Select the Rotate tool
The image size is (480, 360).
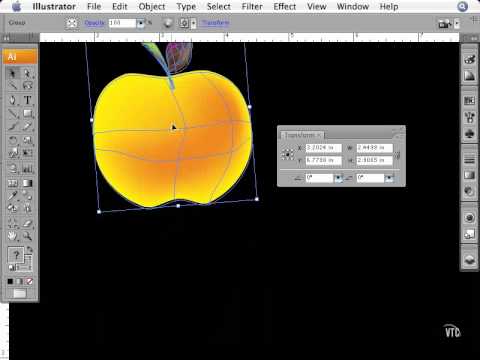click(13, 140)
